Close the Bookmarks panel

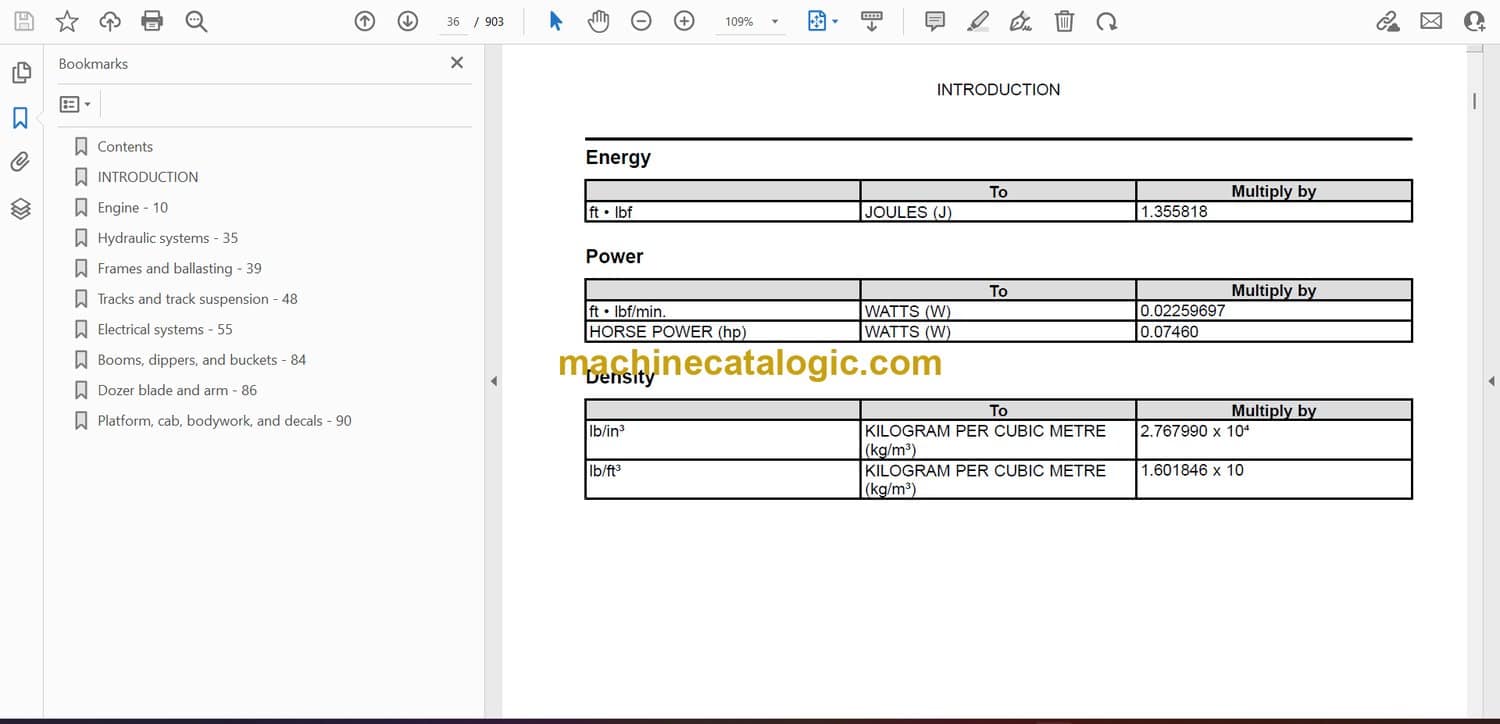click(457, 63)
